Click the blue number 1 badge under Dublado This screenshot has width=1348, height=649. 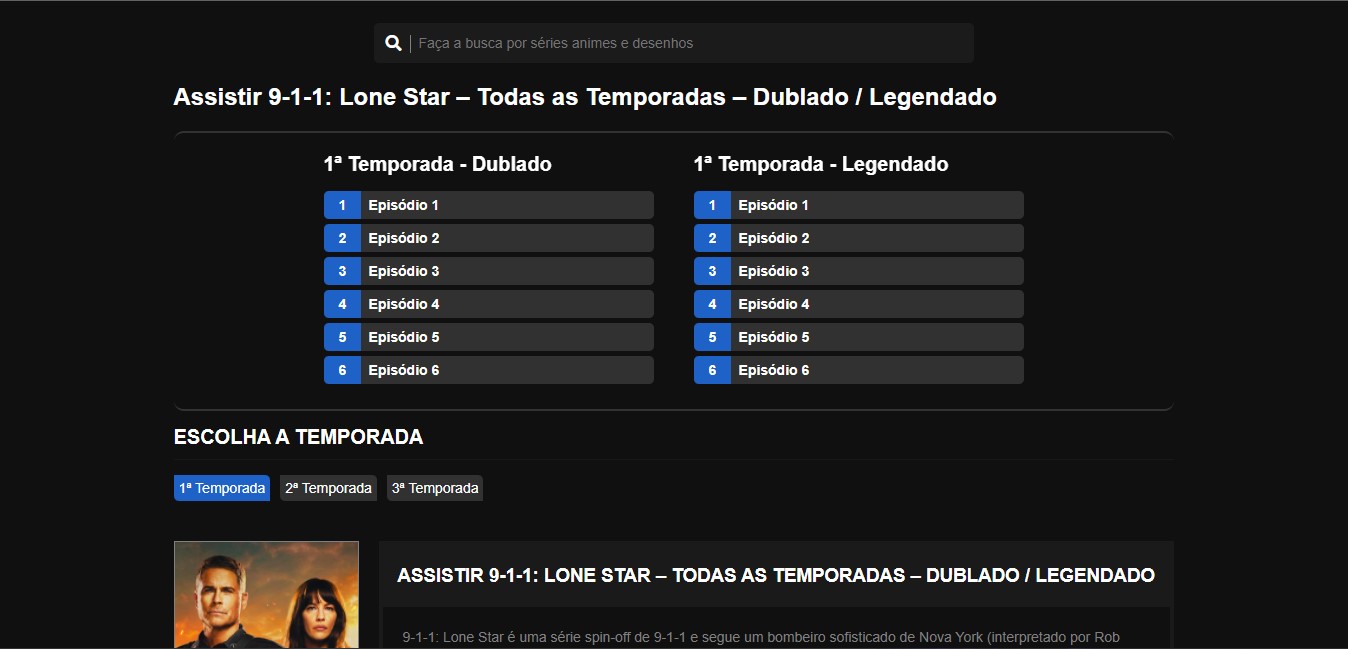click(x=342, y=205)
